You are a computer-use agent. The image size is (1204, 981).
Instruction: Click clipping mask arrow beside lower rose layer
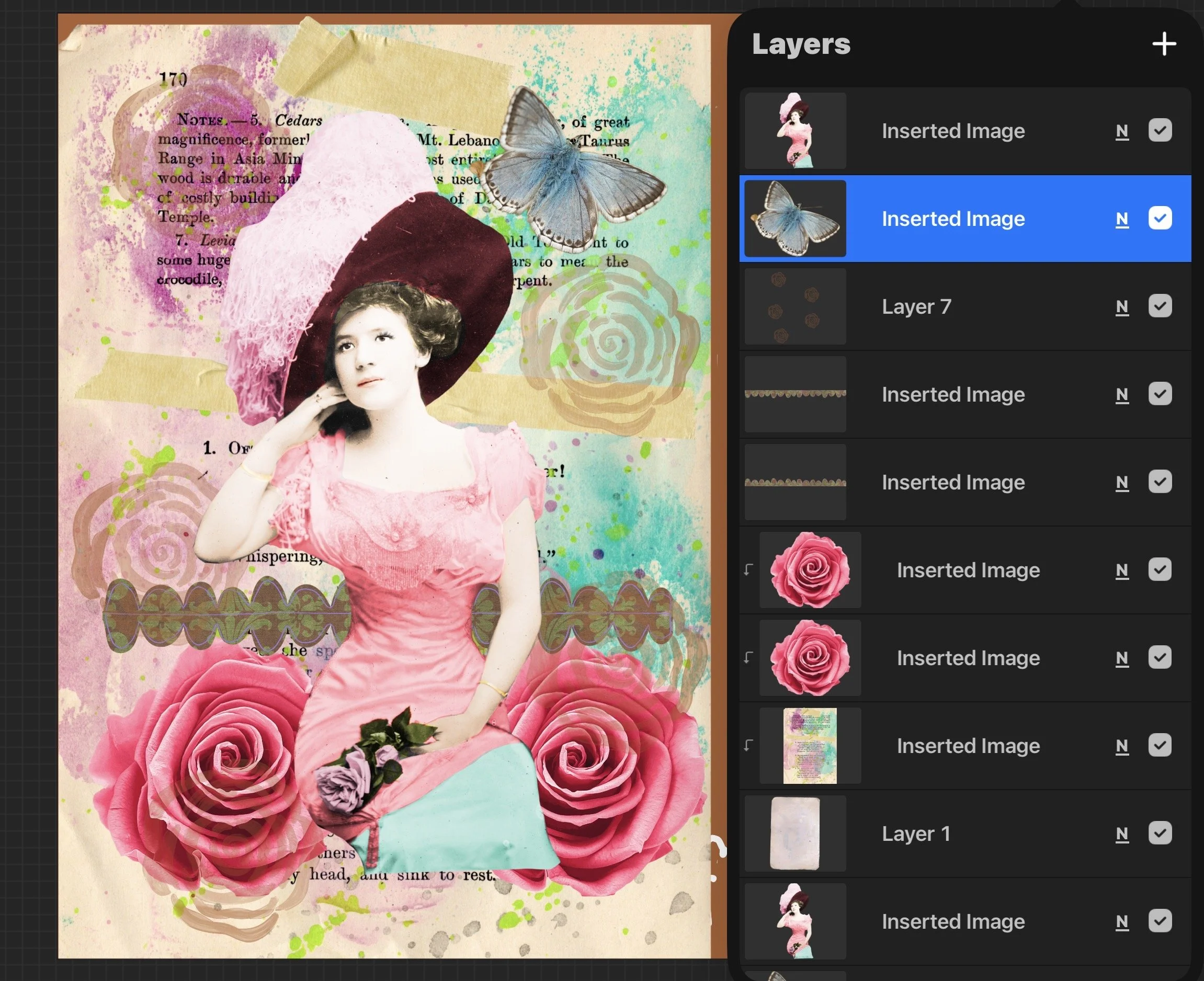[748, 657]
